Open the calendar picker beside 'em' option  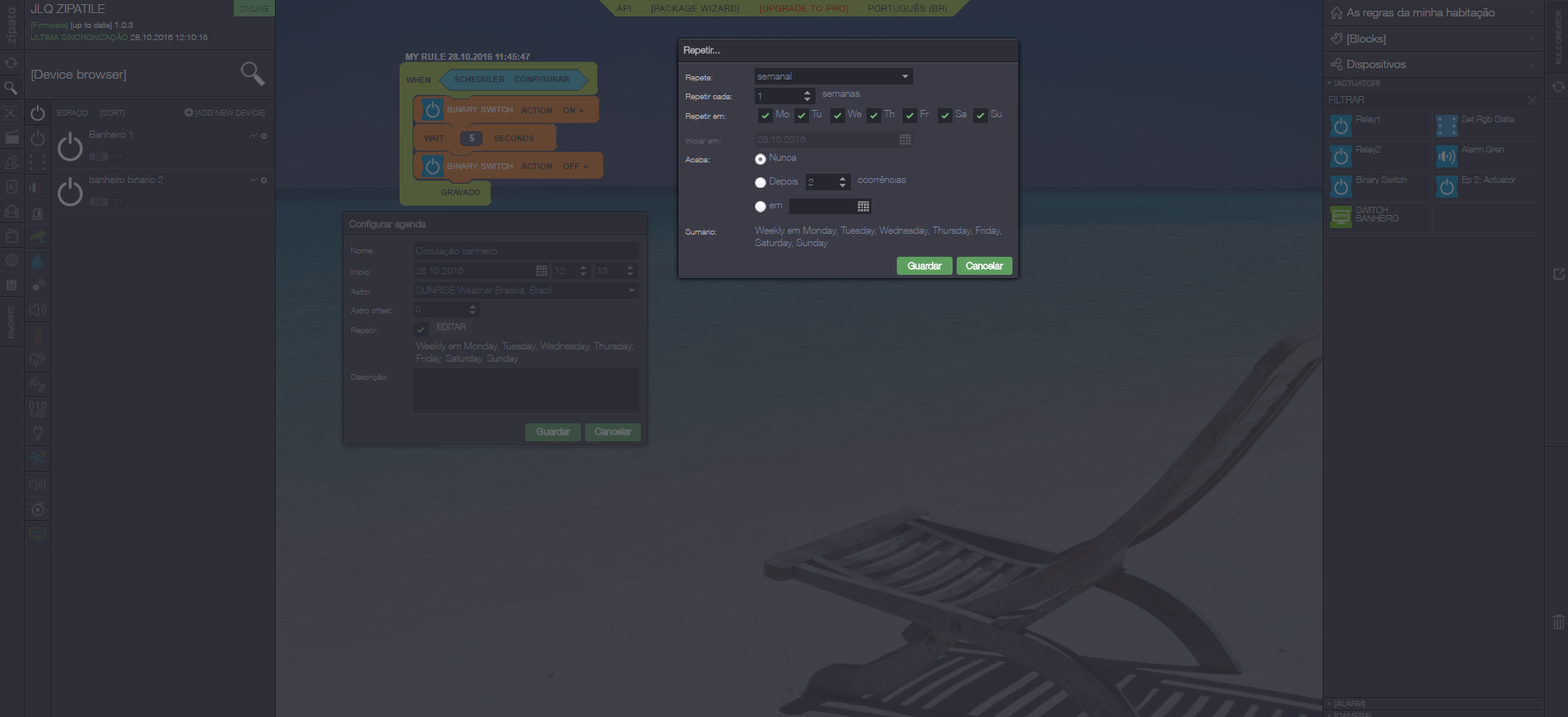[863, 207]
